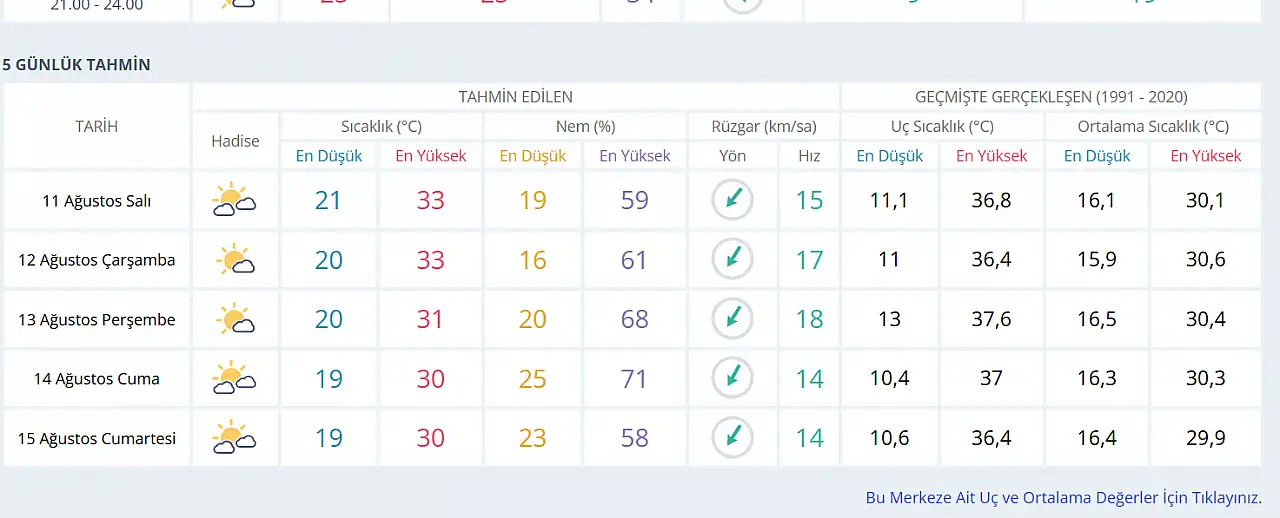Click the Nem (%) column header
This screenshot has height=518, width=1280.
pos(585,126)
